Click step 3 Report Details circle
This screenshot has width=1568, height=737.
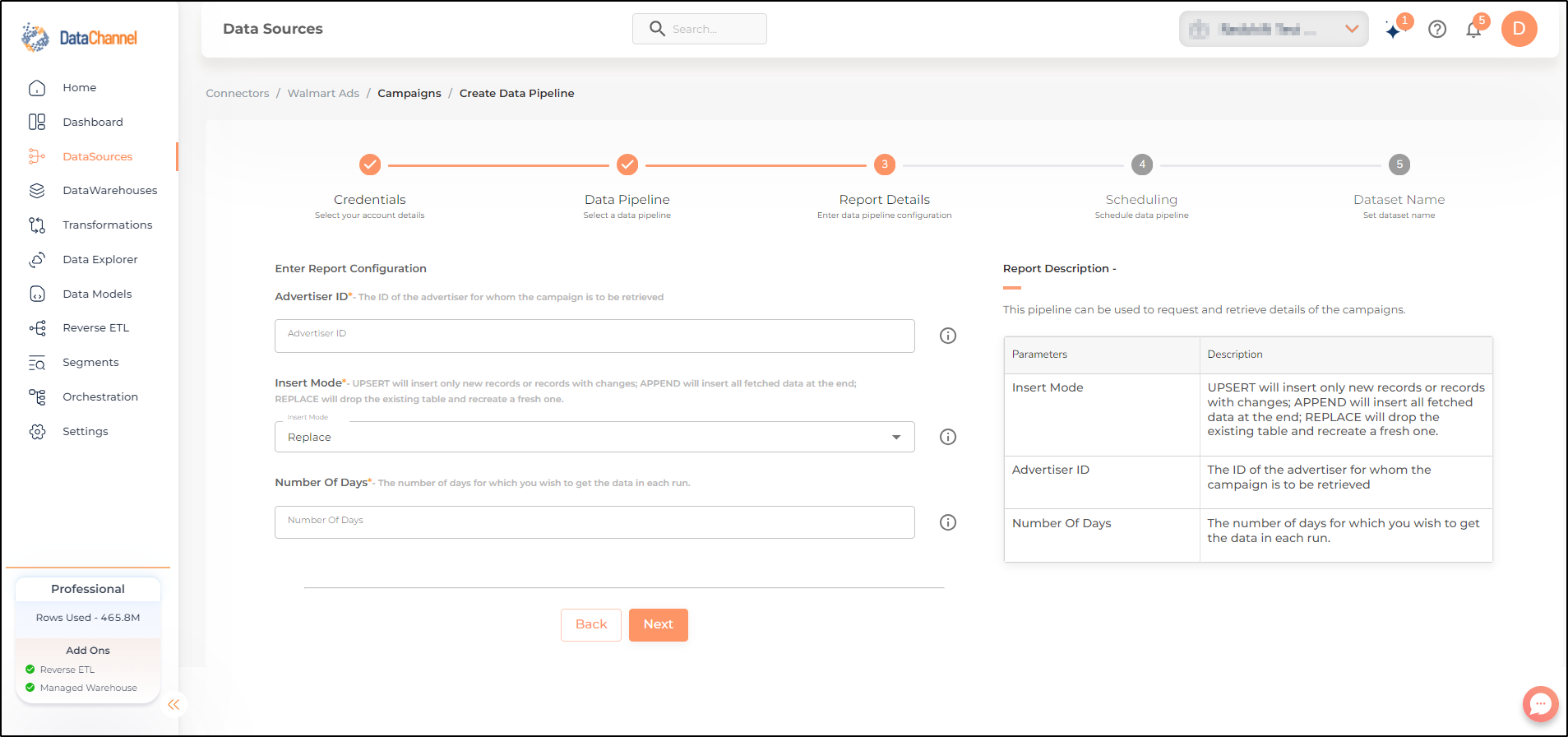coord(885,165)
